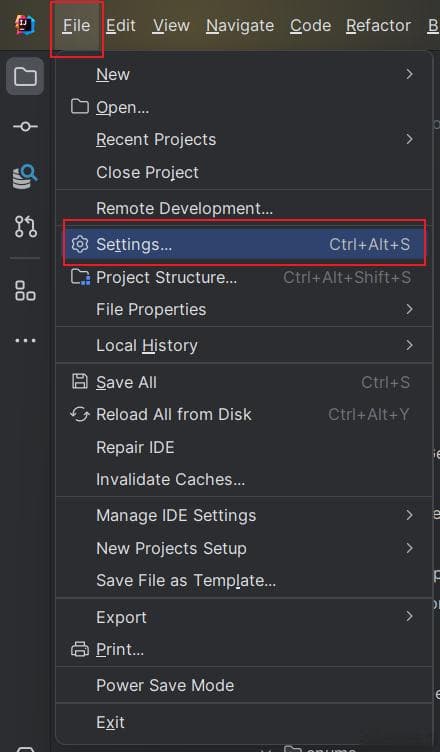Click the IntelliJ IDEA logo icon
Image resolution: width=440 pixels, height=752 pixels.
tap(25, 25)
